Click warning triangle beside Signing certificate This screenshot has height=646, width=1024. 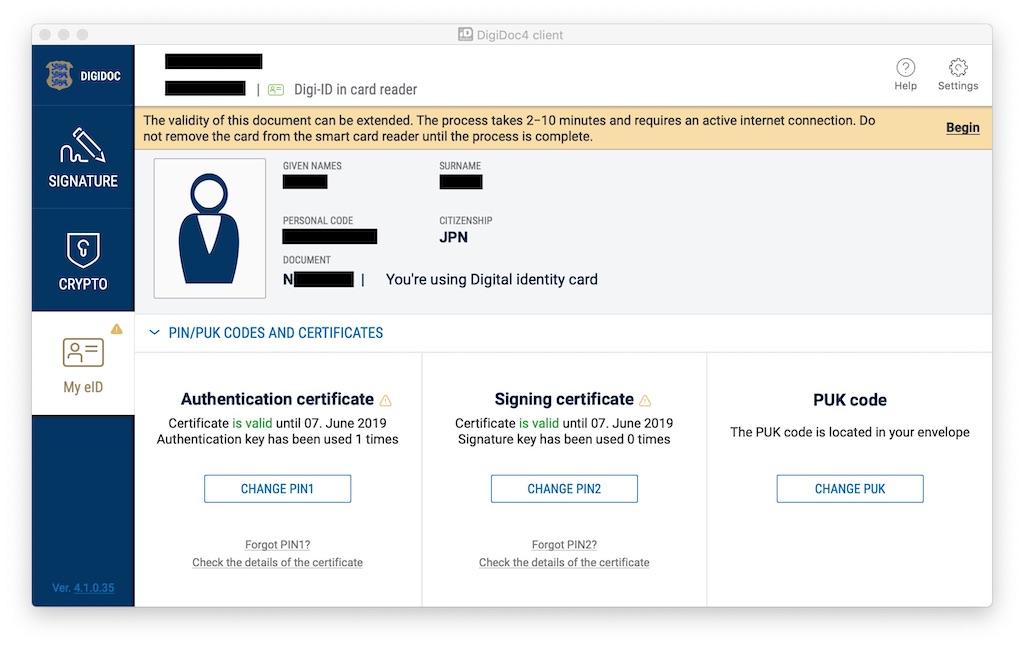point(645,400)
